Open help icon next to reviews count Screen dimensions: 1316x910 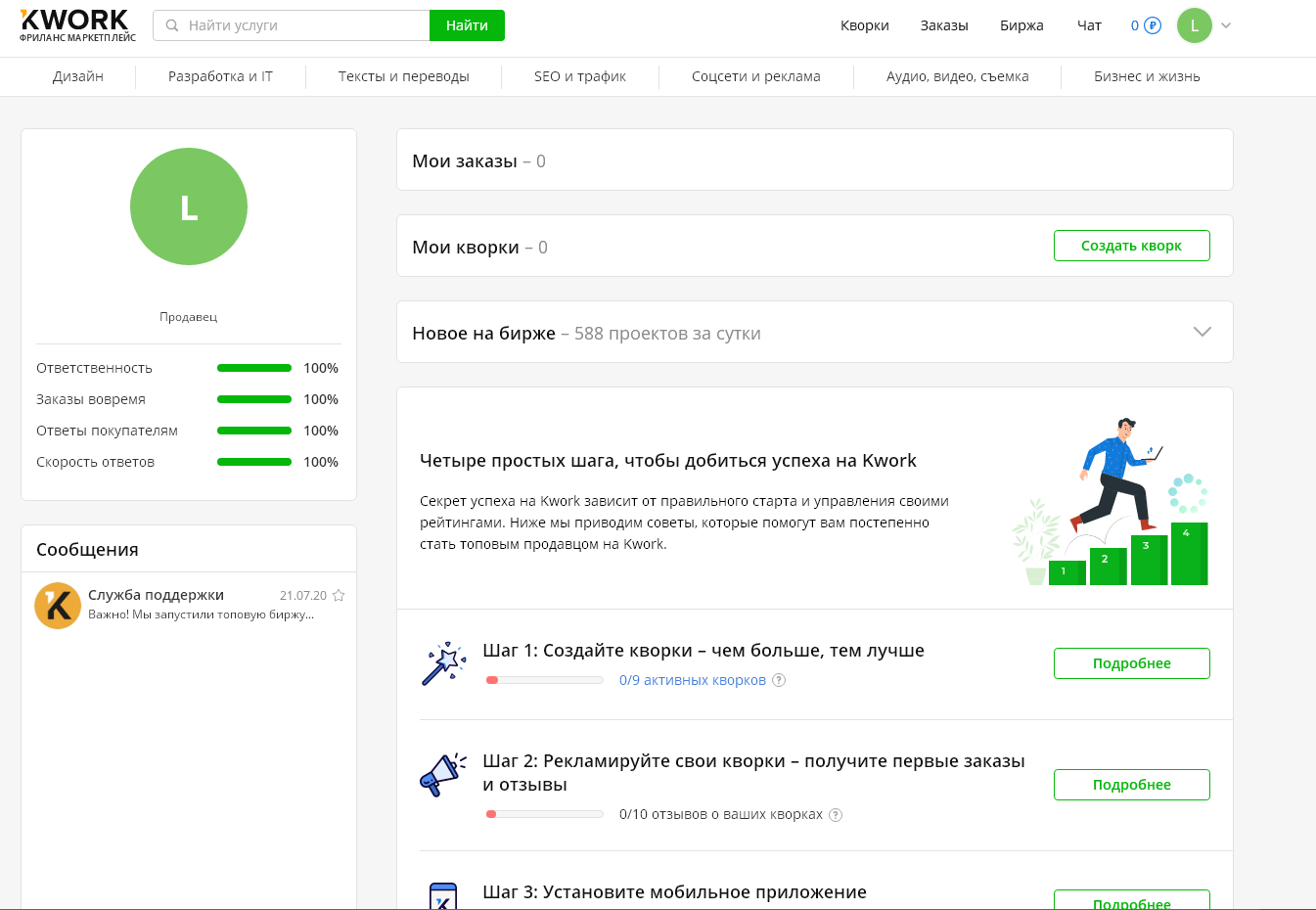[836, 814]
